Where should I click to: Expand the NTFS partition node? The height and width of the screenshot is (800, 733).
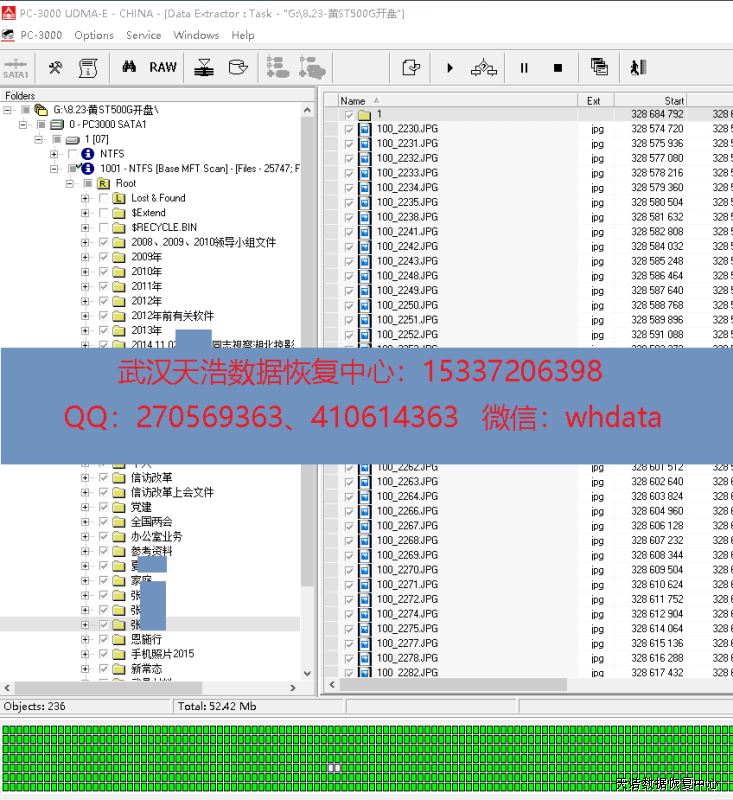(54, 154)
